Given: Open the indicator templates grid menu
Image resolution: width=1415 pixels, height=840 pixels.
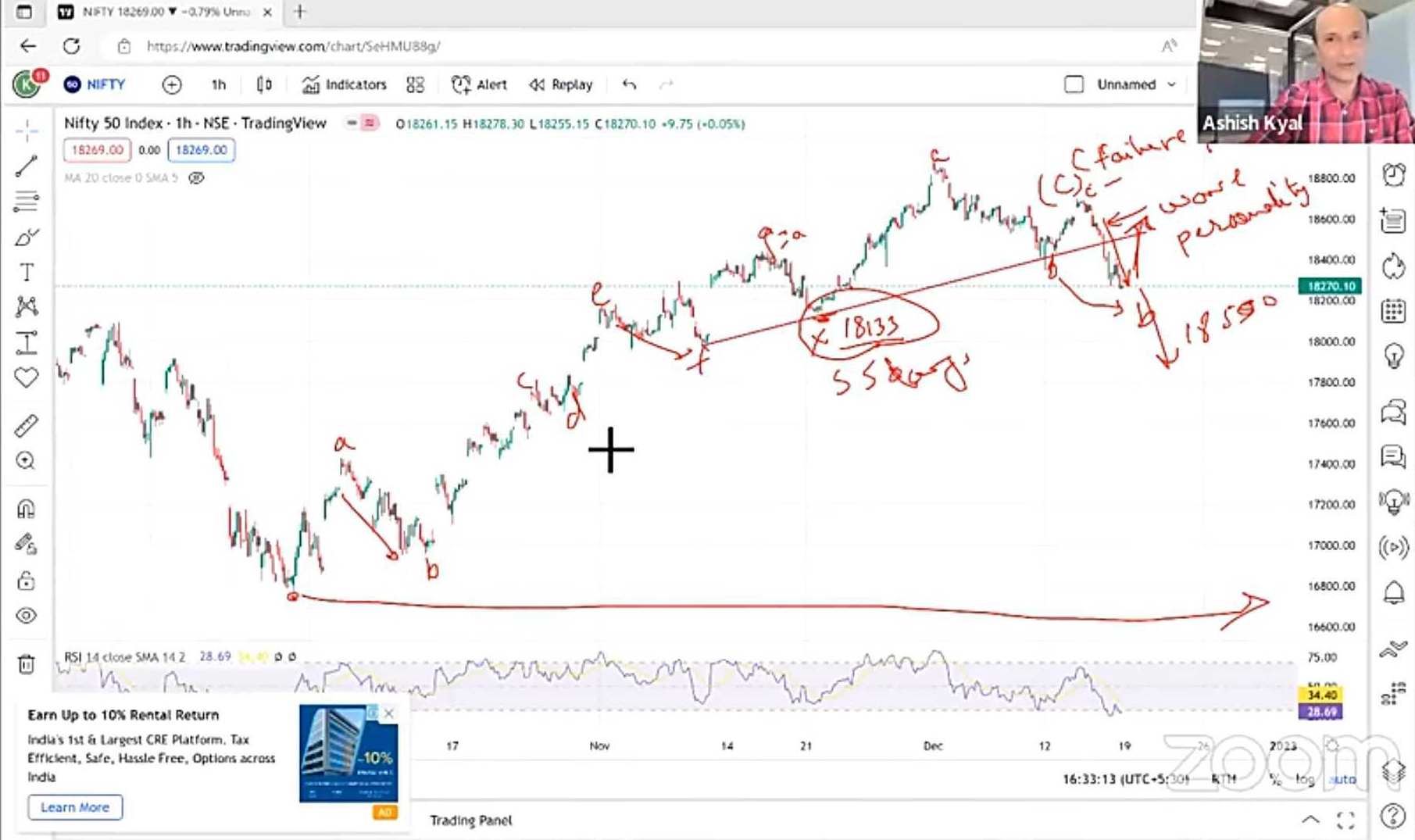Looking at the screenshot, I should [416, 84].
